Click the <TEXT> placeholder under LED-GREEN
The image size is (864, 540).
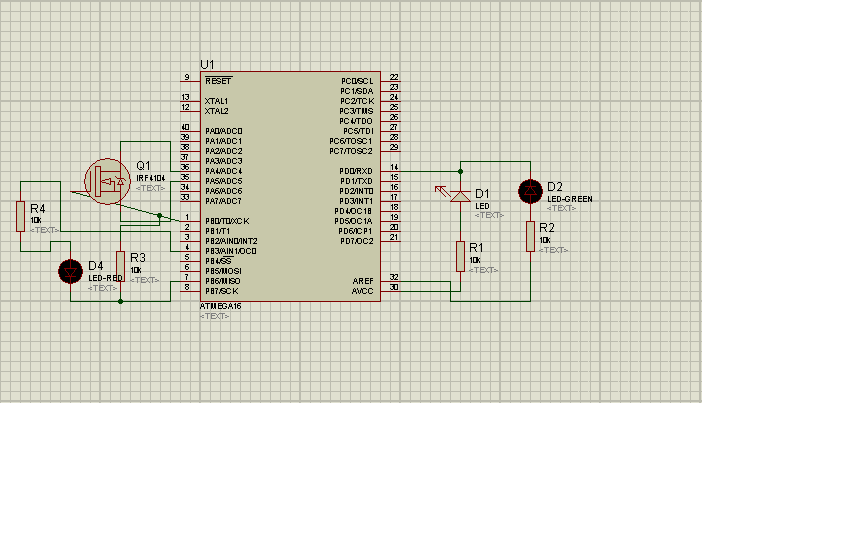click(x=561, y=208)
